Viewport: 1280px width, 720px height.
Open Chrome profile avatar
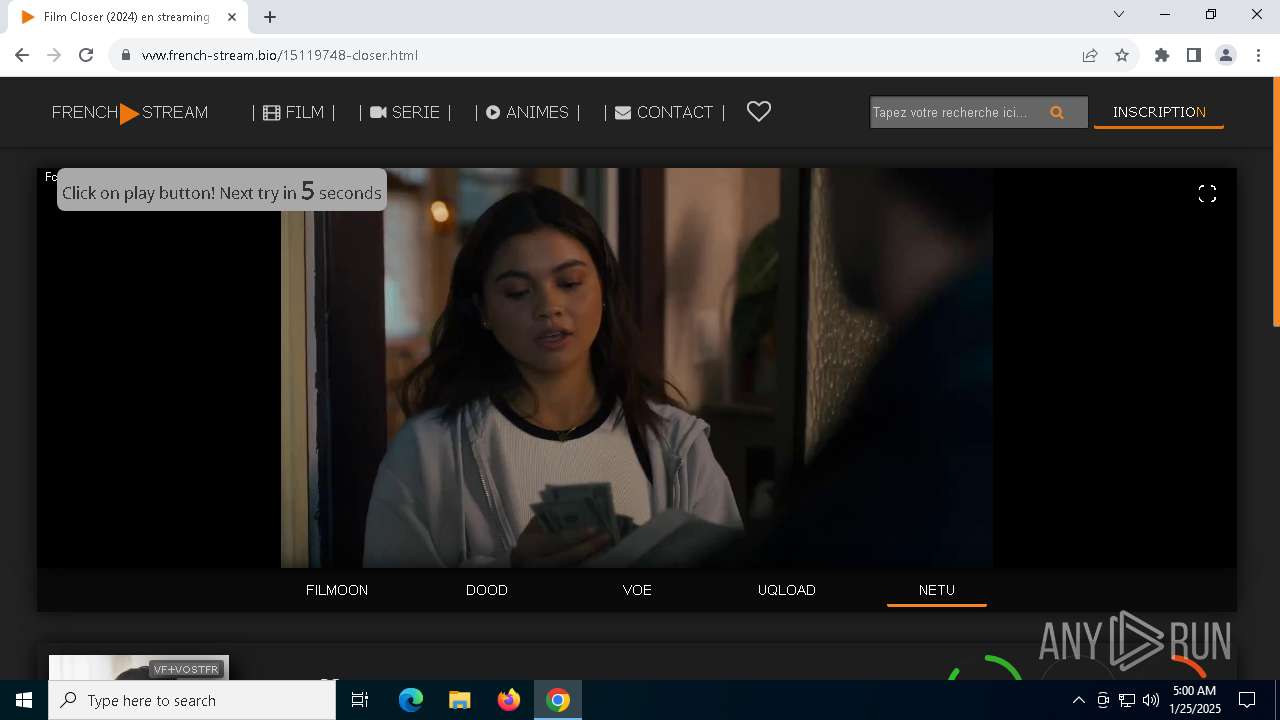tap(1226, 55)
